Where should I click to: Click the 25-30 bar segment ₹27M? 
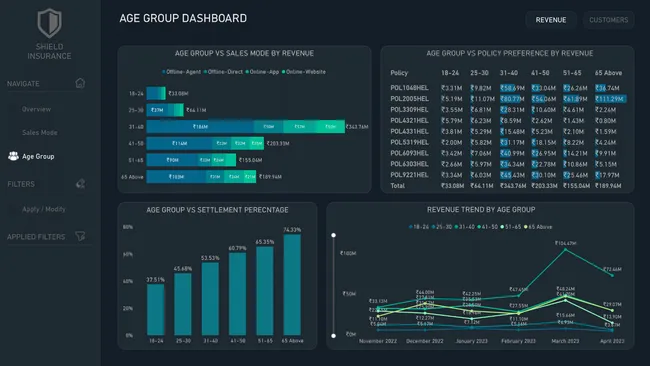pyautogui.click(x=157, y=110)
